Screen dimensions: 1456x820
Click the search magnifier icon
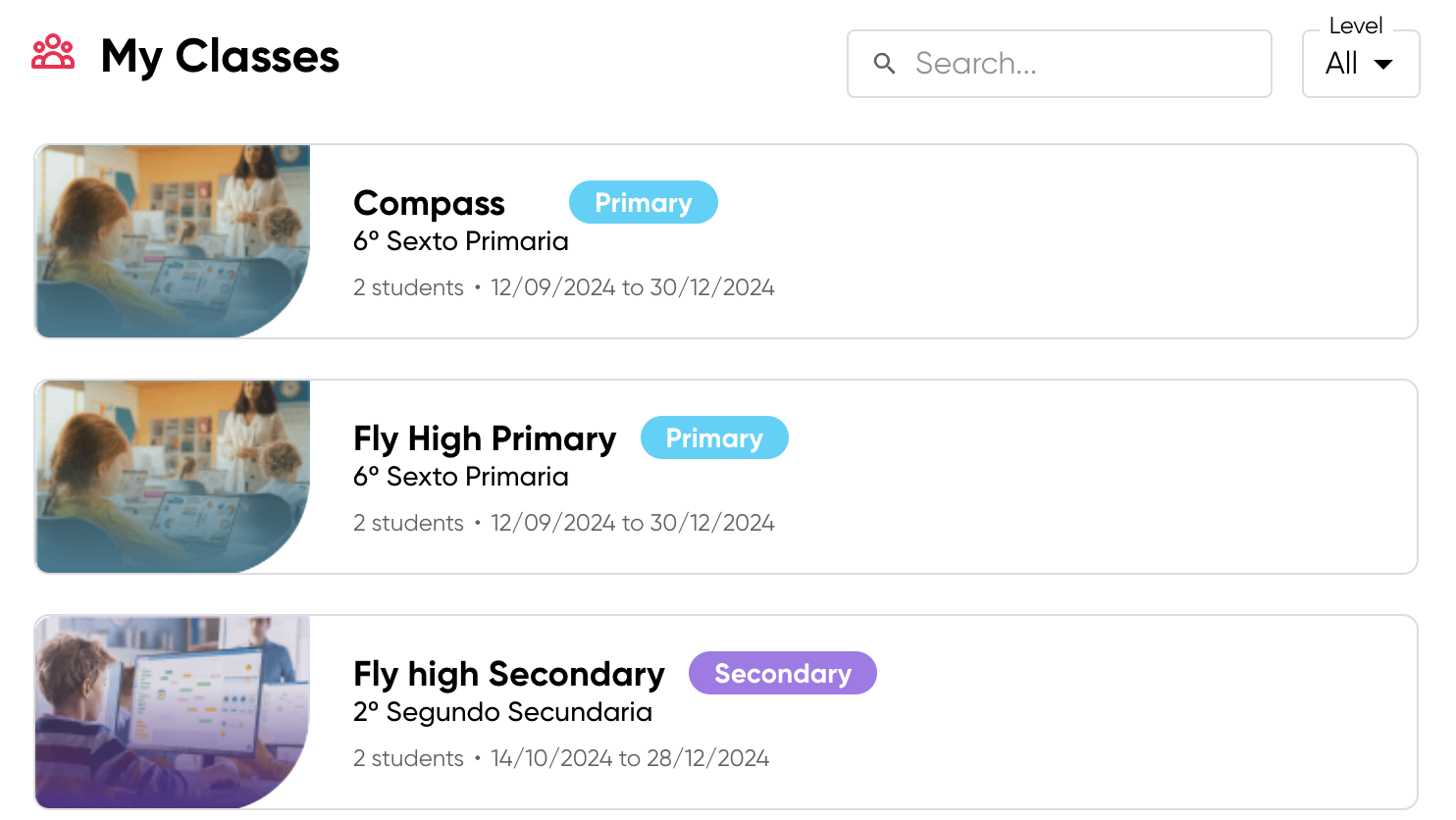tap(884, 64)
